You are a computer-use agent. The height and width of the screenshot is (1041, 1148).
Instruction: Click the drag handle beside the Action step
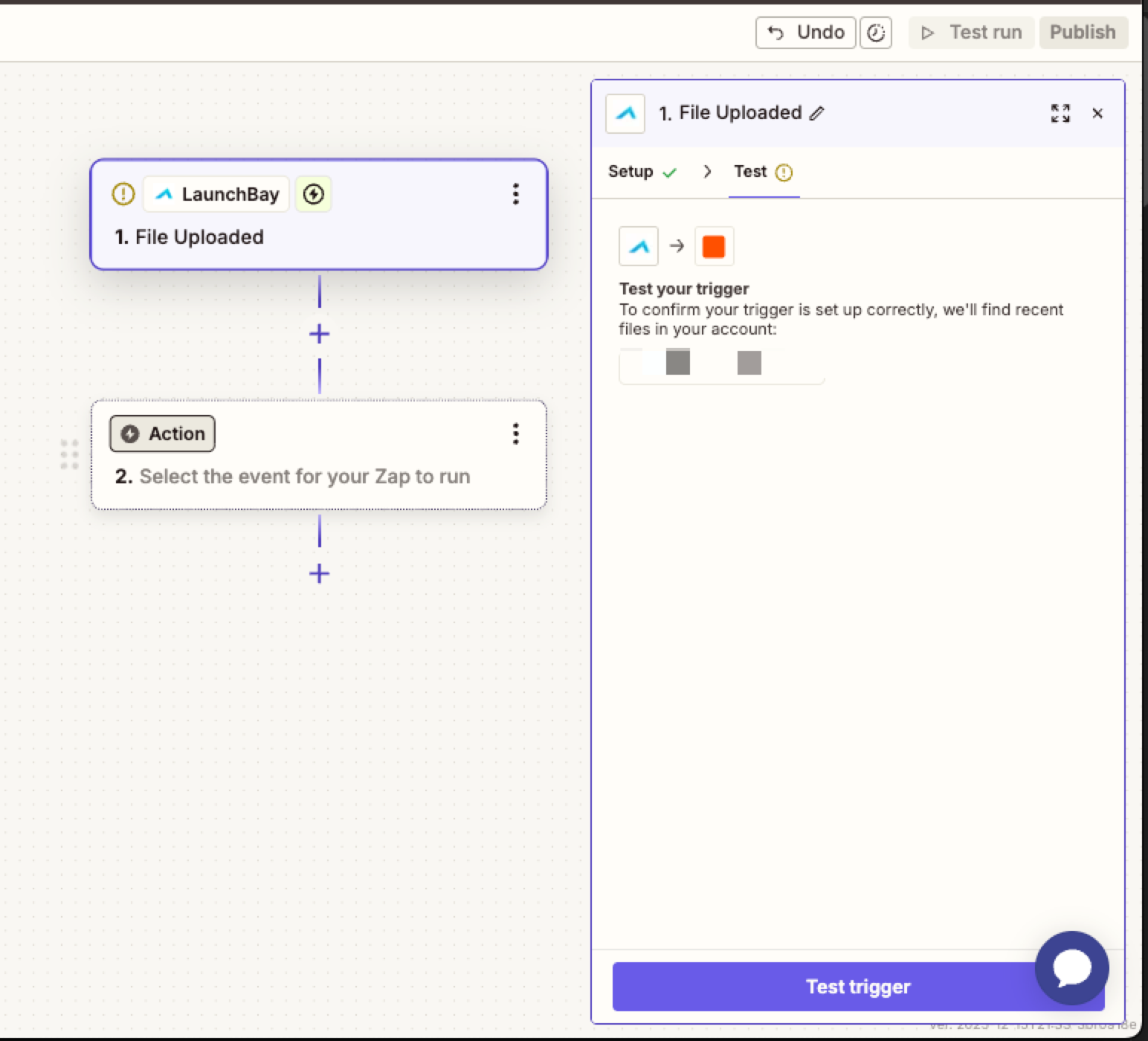click(69, 454)
